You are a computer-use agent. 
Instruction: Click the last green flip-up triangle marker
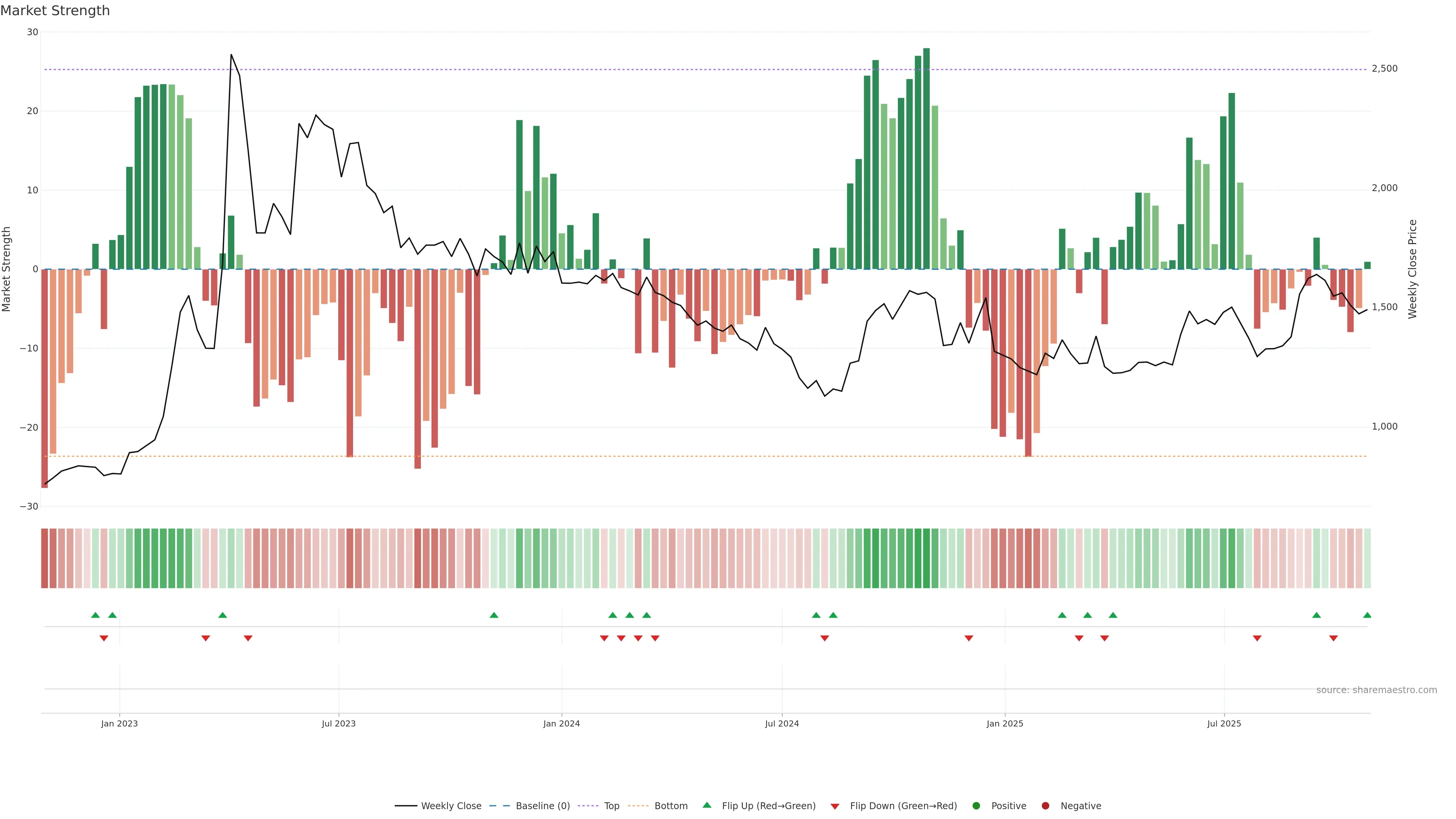coord(1367,615)
